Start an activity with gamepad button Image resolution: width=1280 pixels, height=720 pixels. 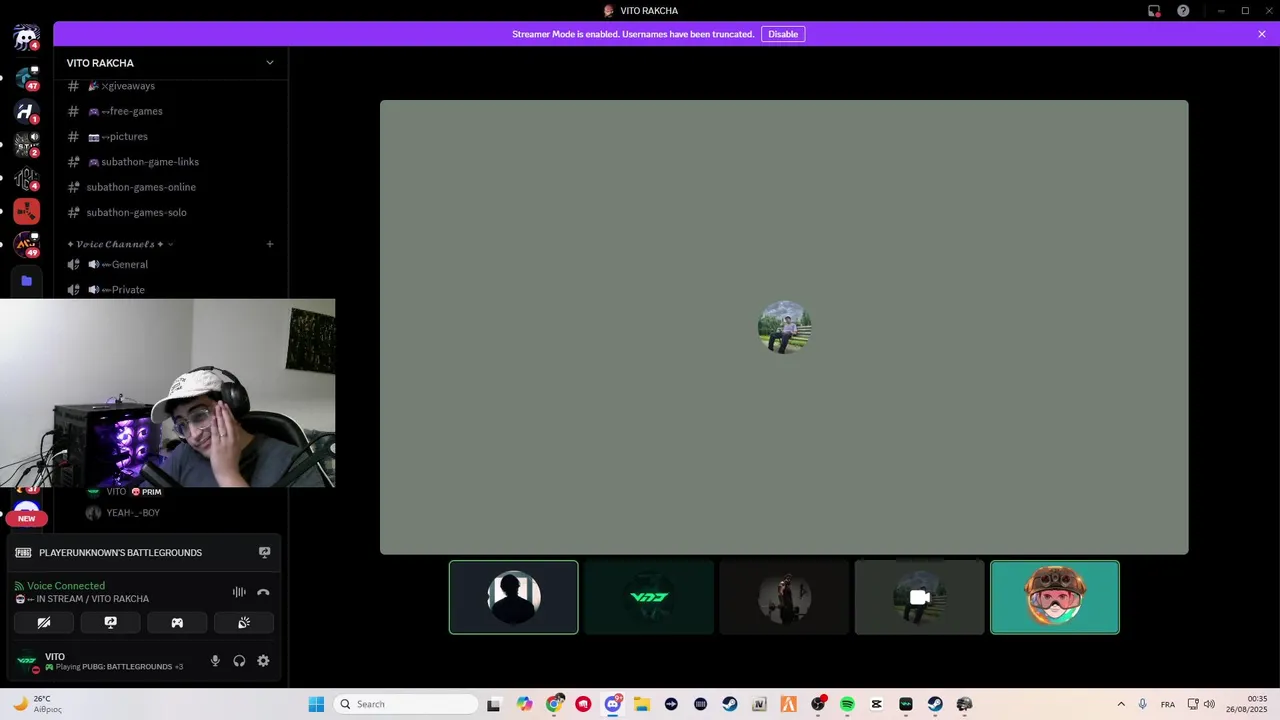pos(177,622)
